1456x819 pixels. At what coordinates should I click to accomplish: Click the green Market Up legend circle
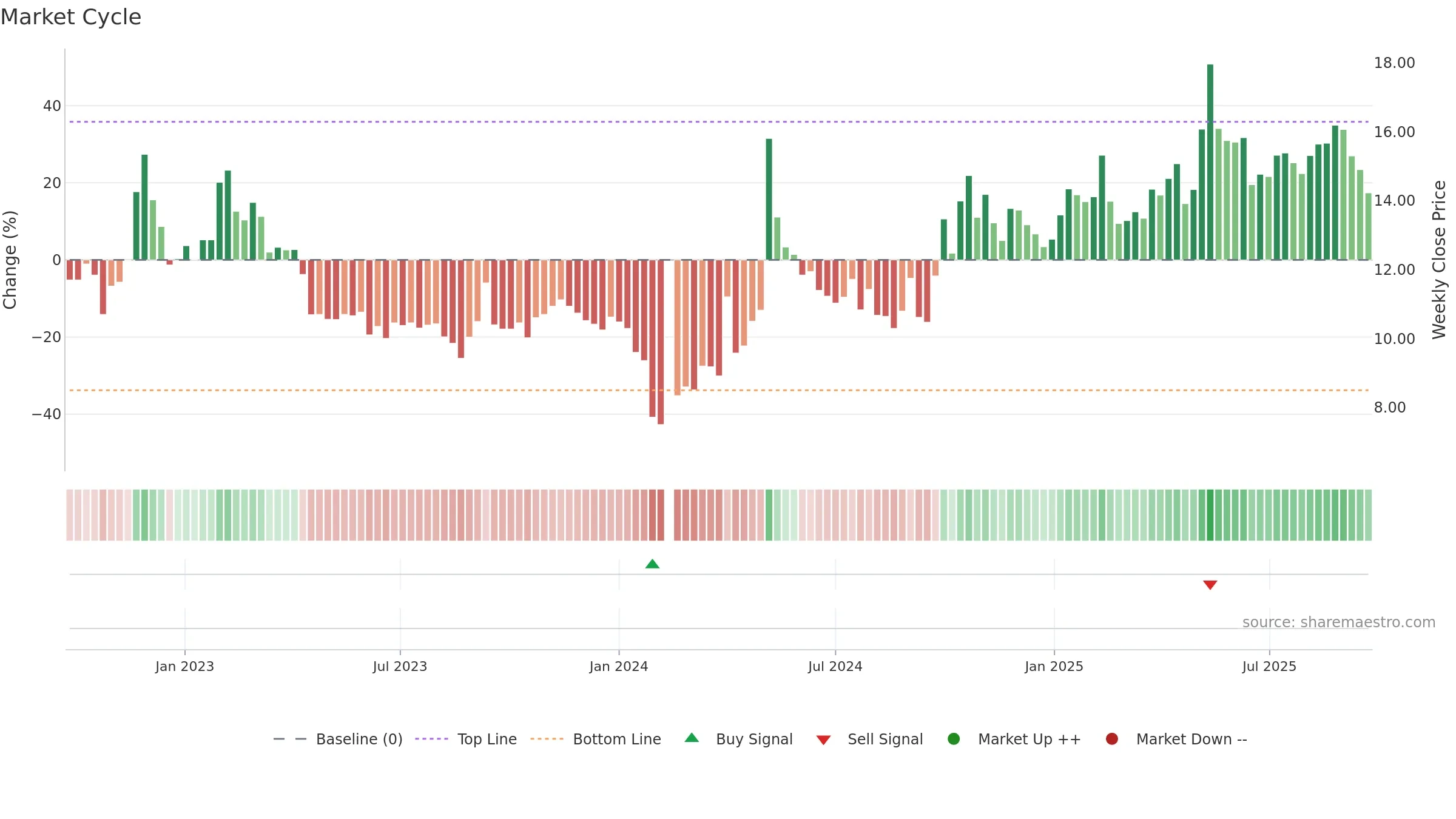[954, 739]
